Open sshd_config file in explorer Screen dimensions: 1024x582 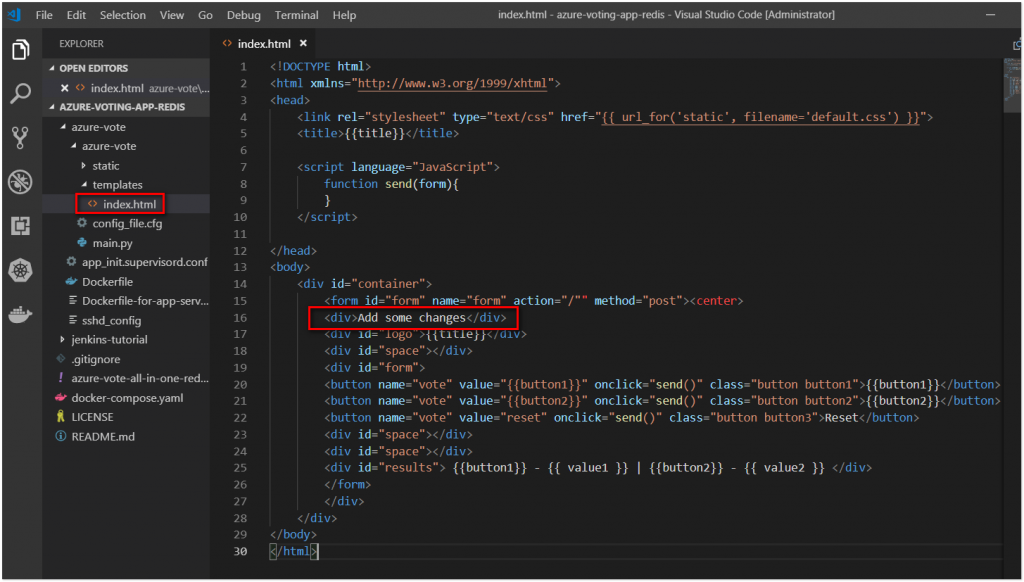(111, 320)
